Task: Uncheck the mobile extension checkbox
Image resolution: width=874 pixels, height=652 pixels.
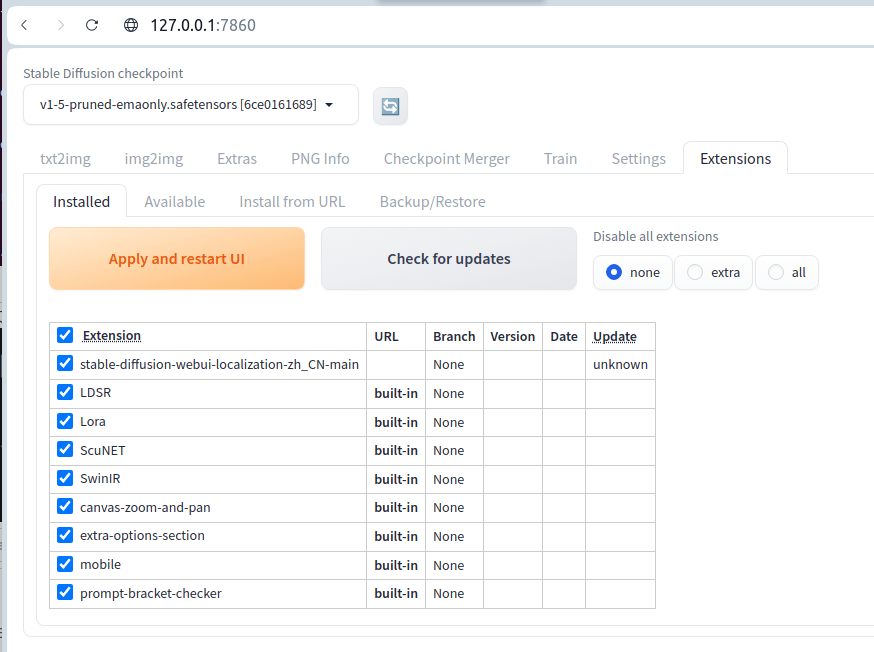Action: click(x=65, y=564)
